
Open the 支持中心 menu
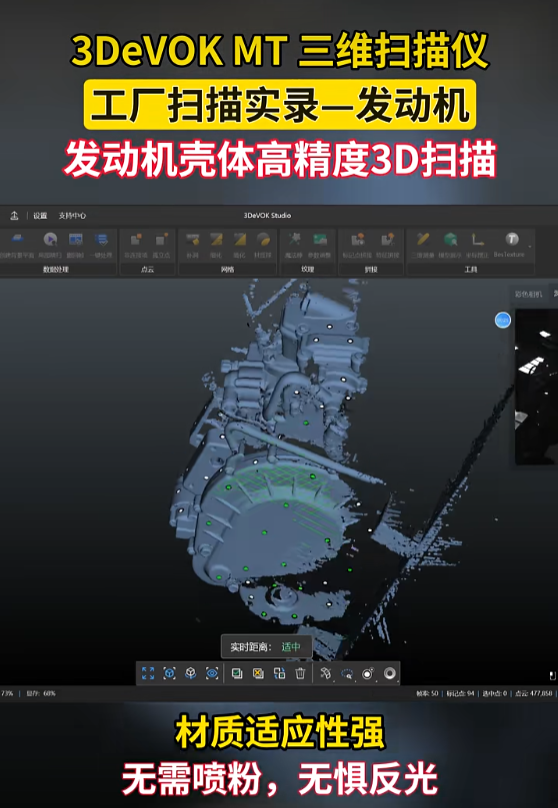[72, 215]
